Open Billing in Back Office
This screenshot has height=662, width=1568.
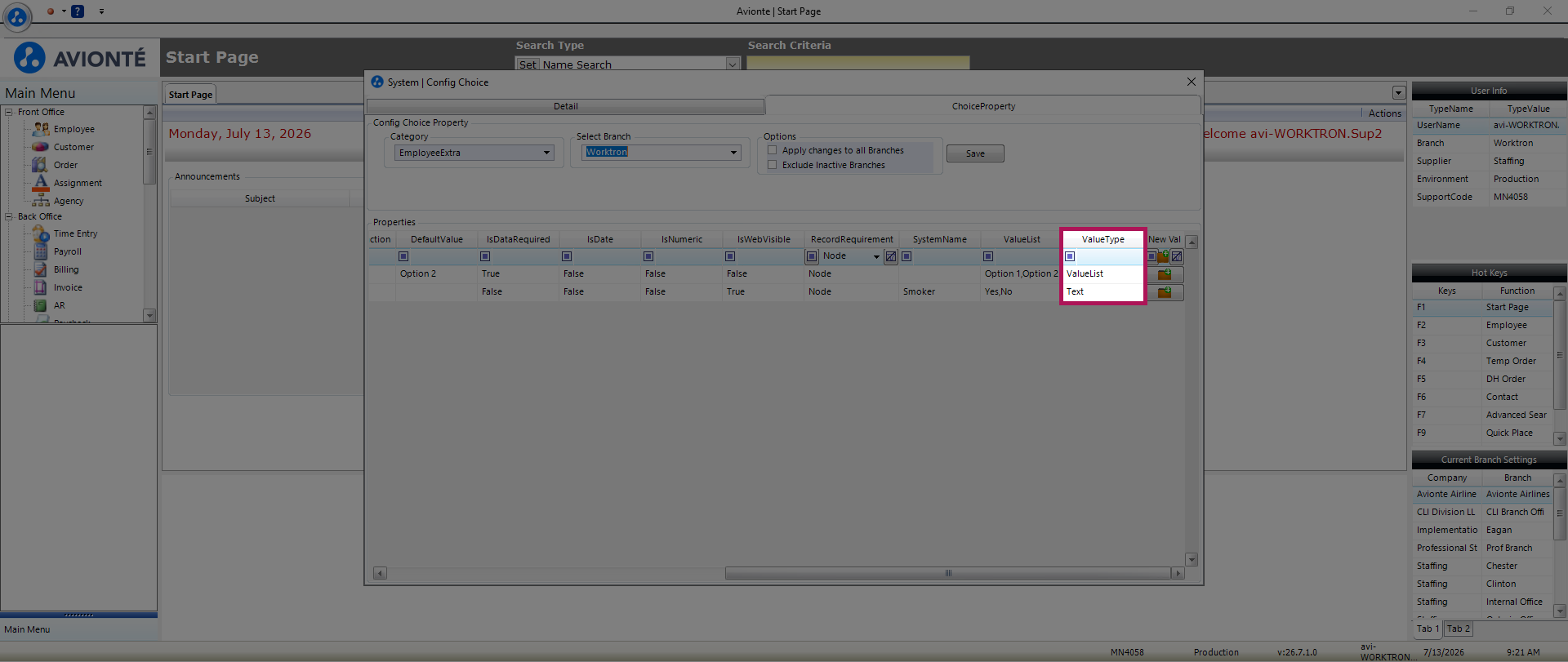coord(66,269)
